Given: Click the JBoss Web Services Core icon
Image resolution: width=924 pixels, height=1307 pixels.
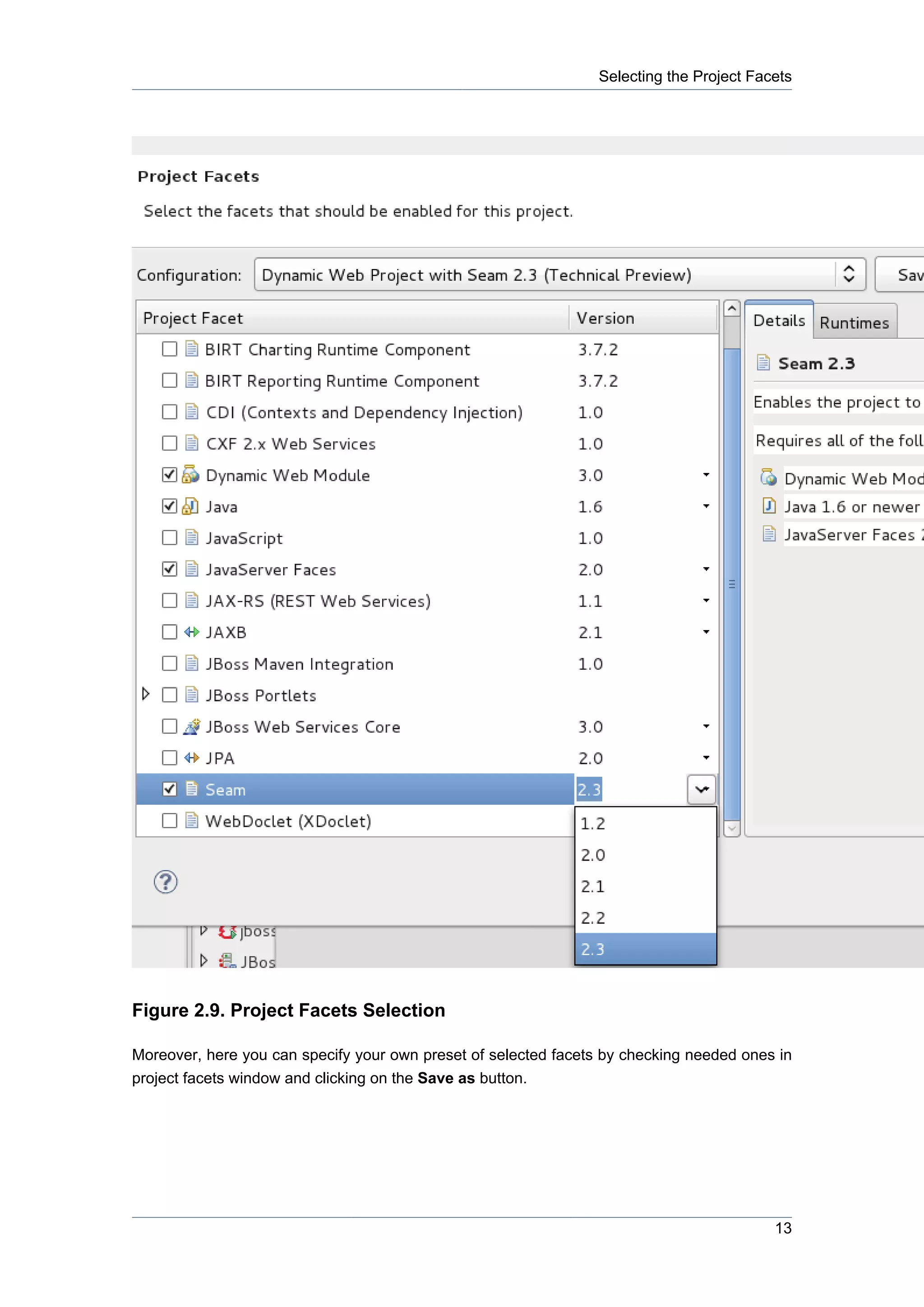Looking at the screenshot, I should (192, 726).
